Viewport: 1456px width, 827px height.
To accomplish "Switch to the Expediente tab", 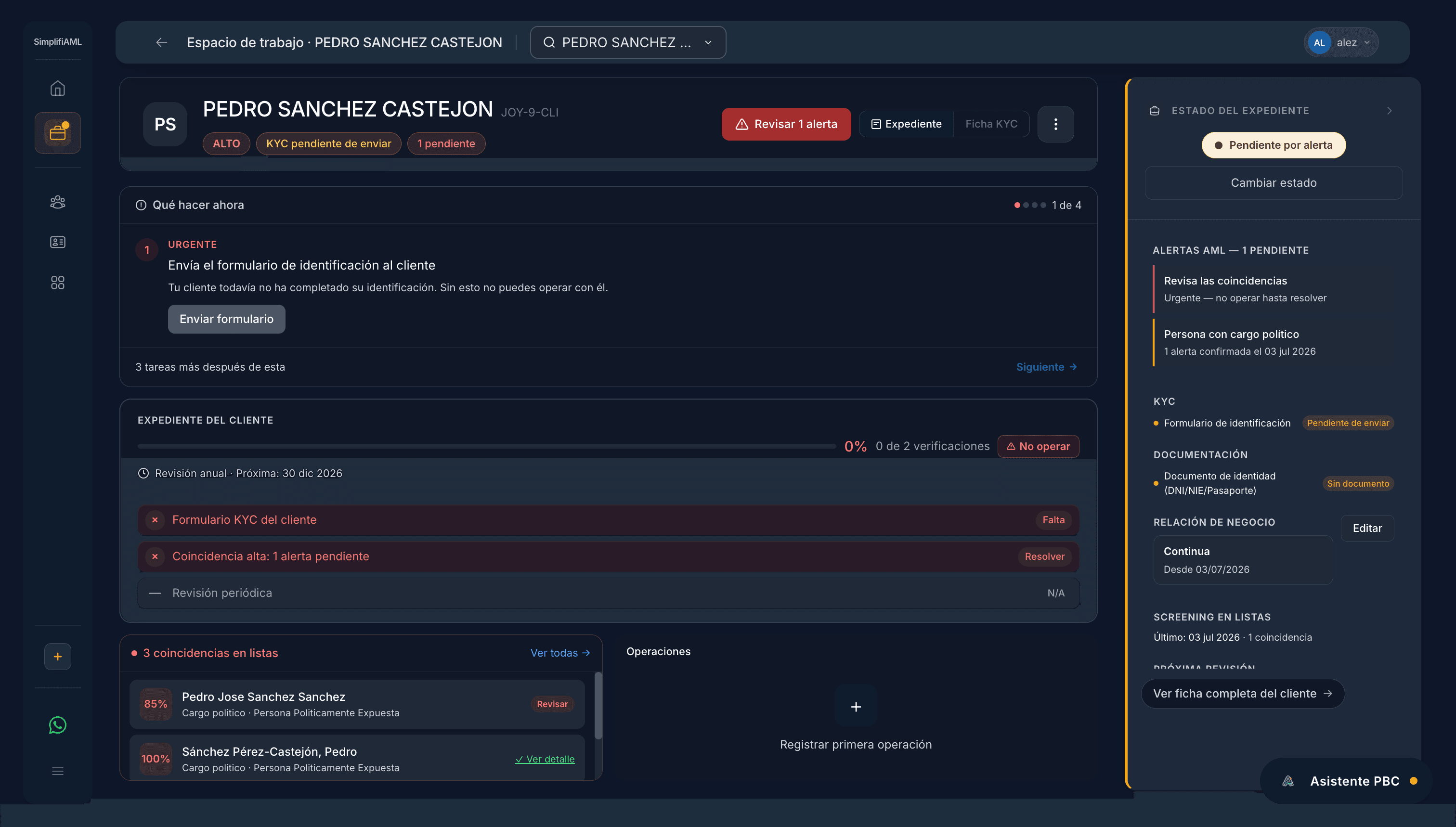I will 906,124.
